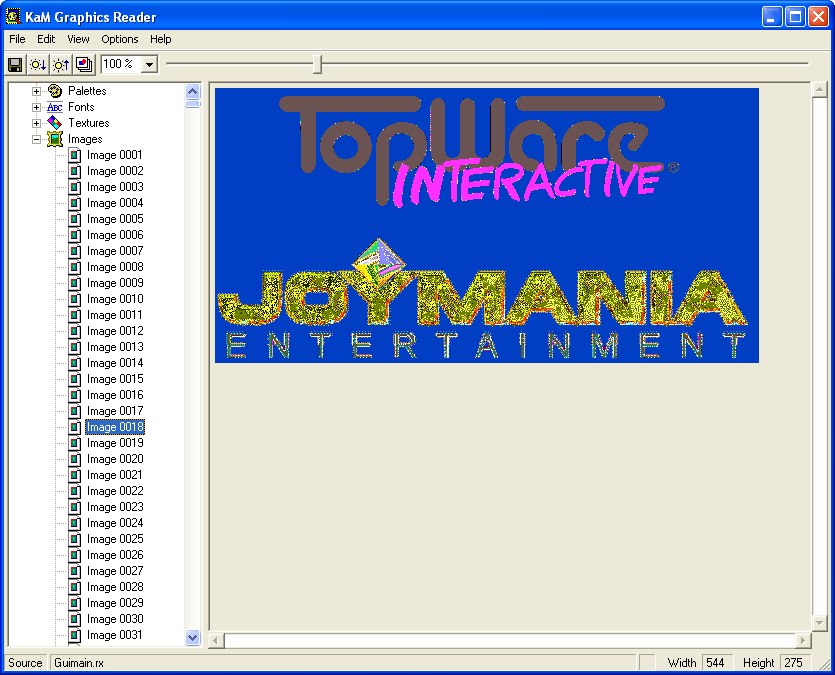Viewport: 835px width, 675px height.
Task: Click the Save (floppy disk) toolbar icon
Action: (15, 64)
